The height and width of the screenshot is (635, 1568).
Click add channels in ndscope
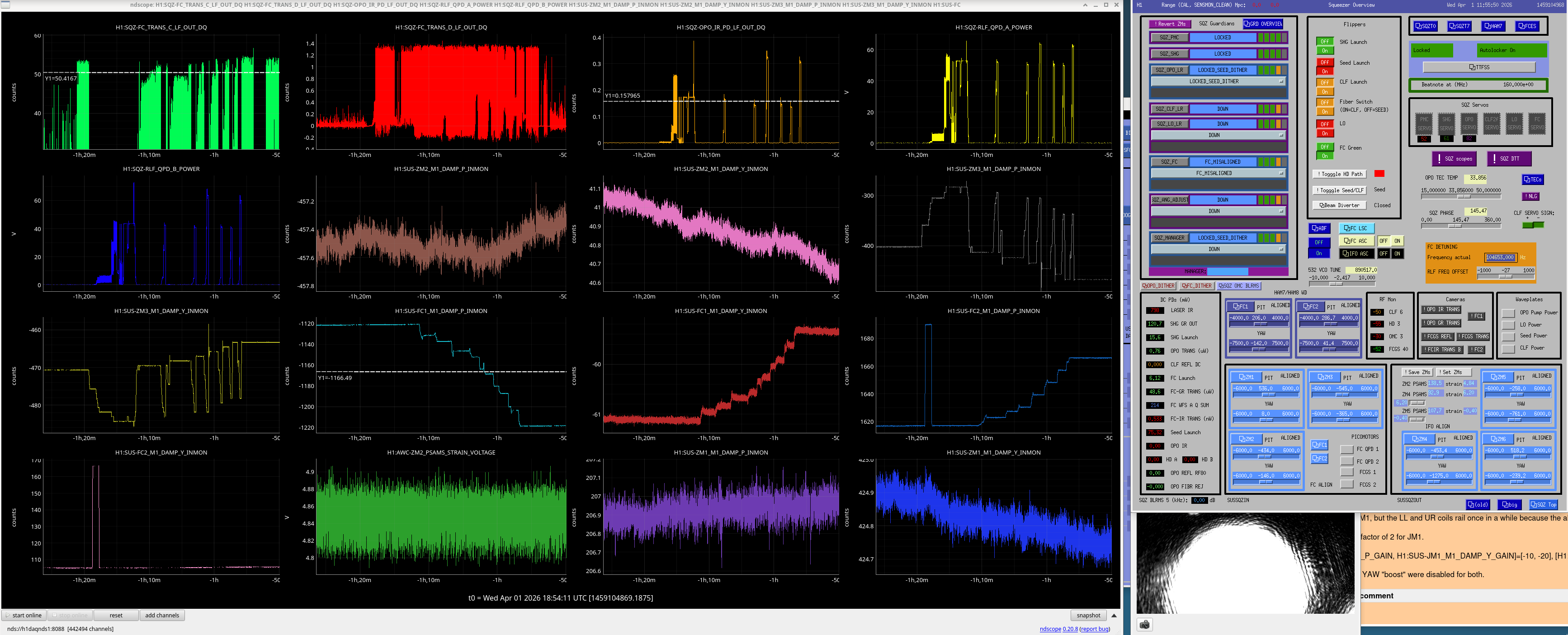pos(162,616)
